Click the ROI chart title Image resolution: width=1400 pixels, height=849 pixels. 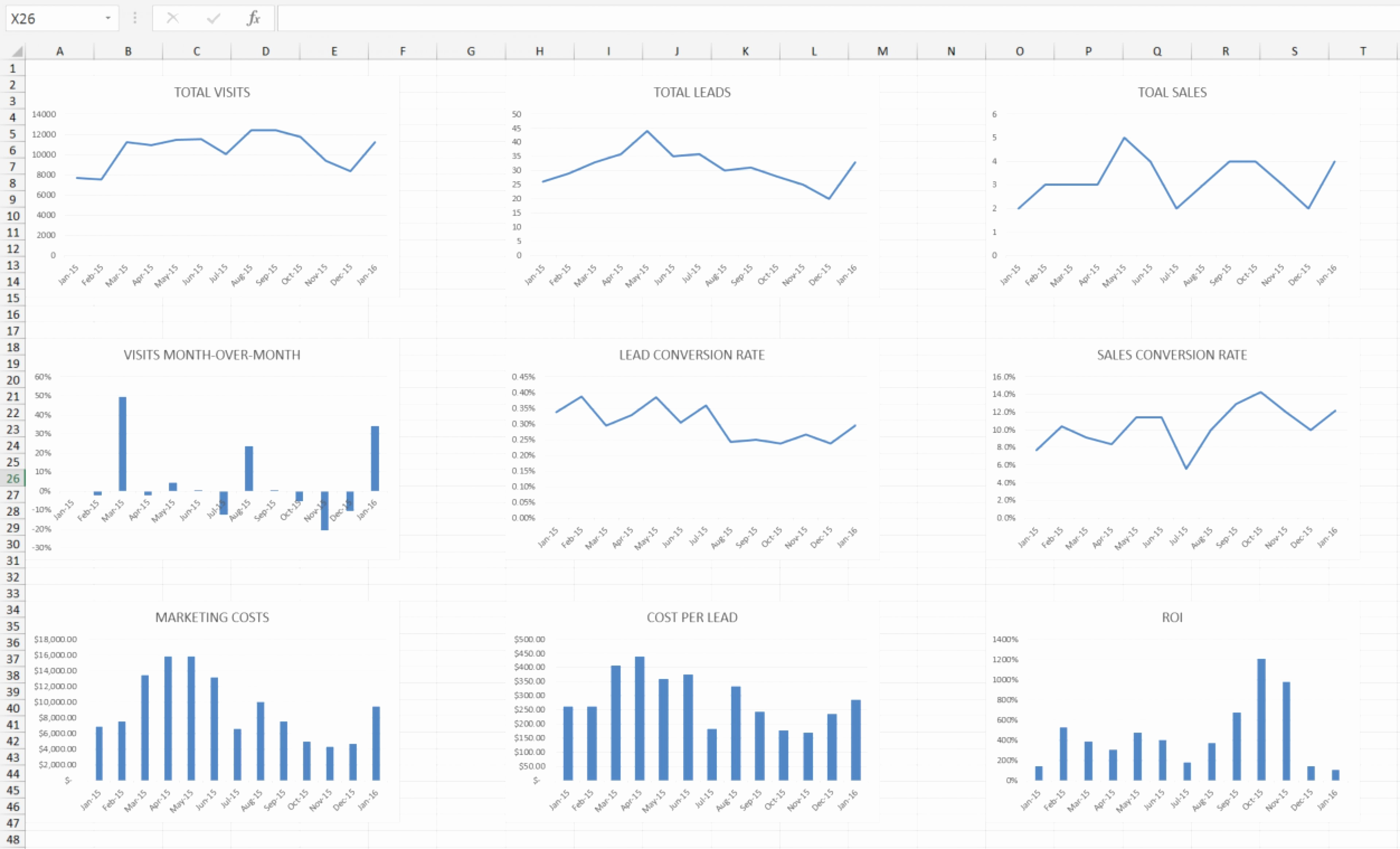1172,617
